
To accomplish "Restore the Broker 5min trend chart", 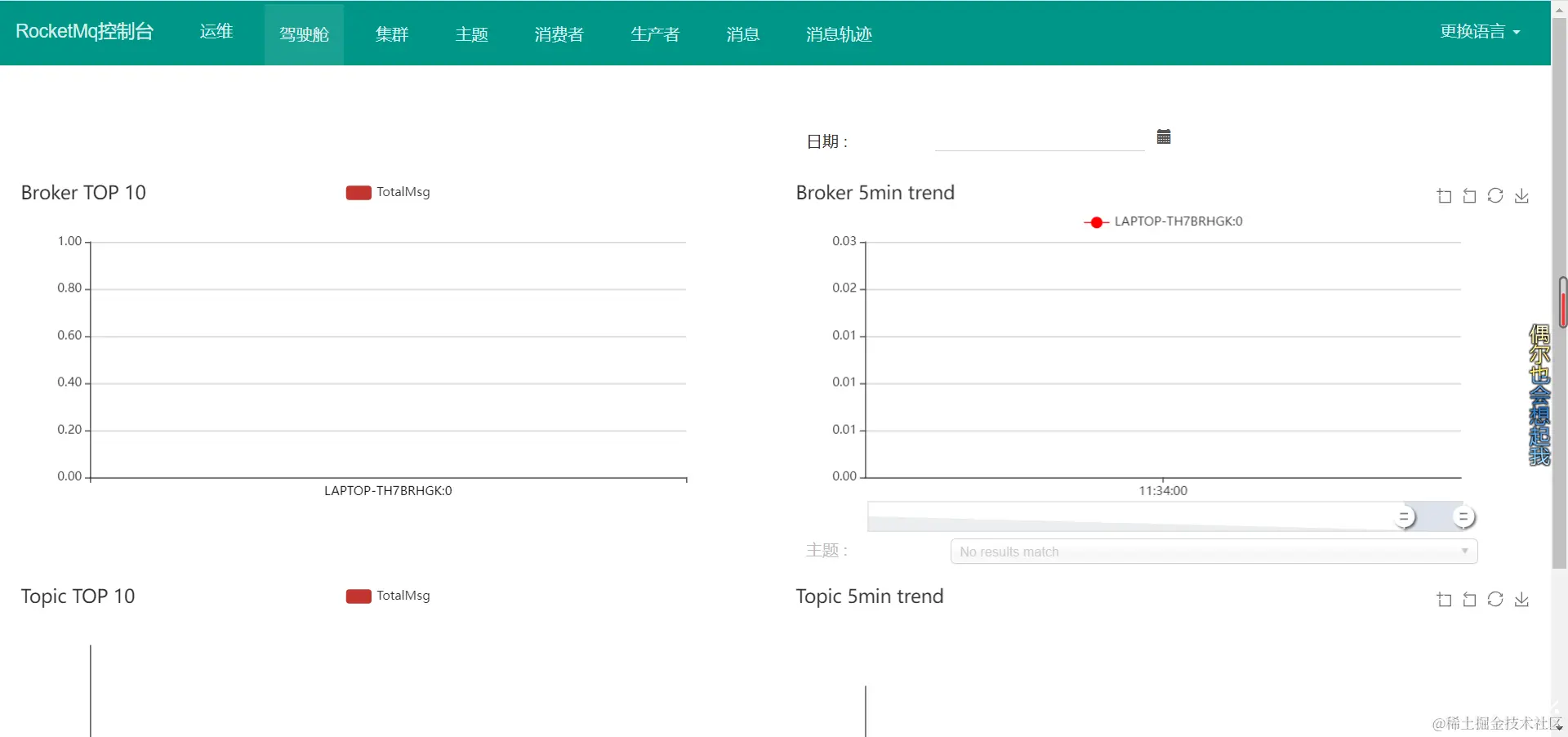I will [x=1495, y=195].
